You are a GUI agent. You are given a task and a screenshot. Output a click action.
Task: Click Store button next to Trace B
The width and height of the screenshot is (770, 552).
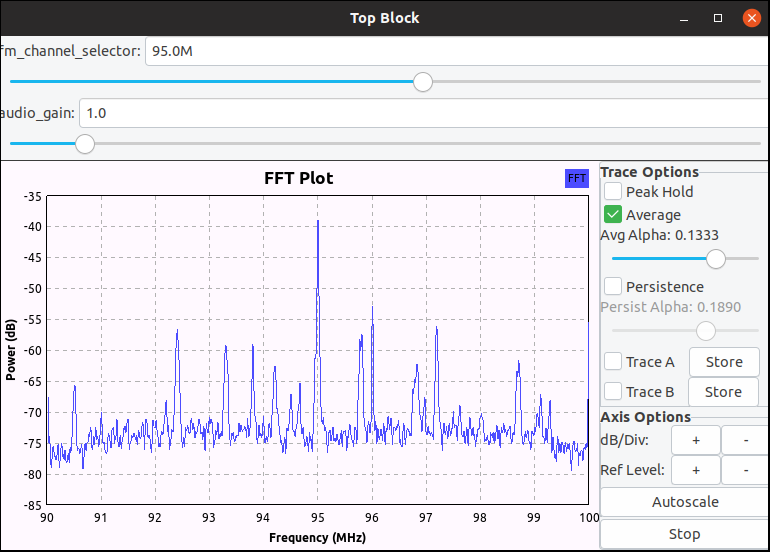tap(723, 392)
